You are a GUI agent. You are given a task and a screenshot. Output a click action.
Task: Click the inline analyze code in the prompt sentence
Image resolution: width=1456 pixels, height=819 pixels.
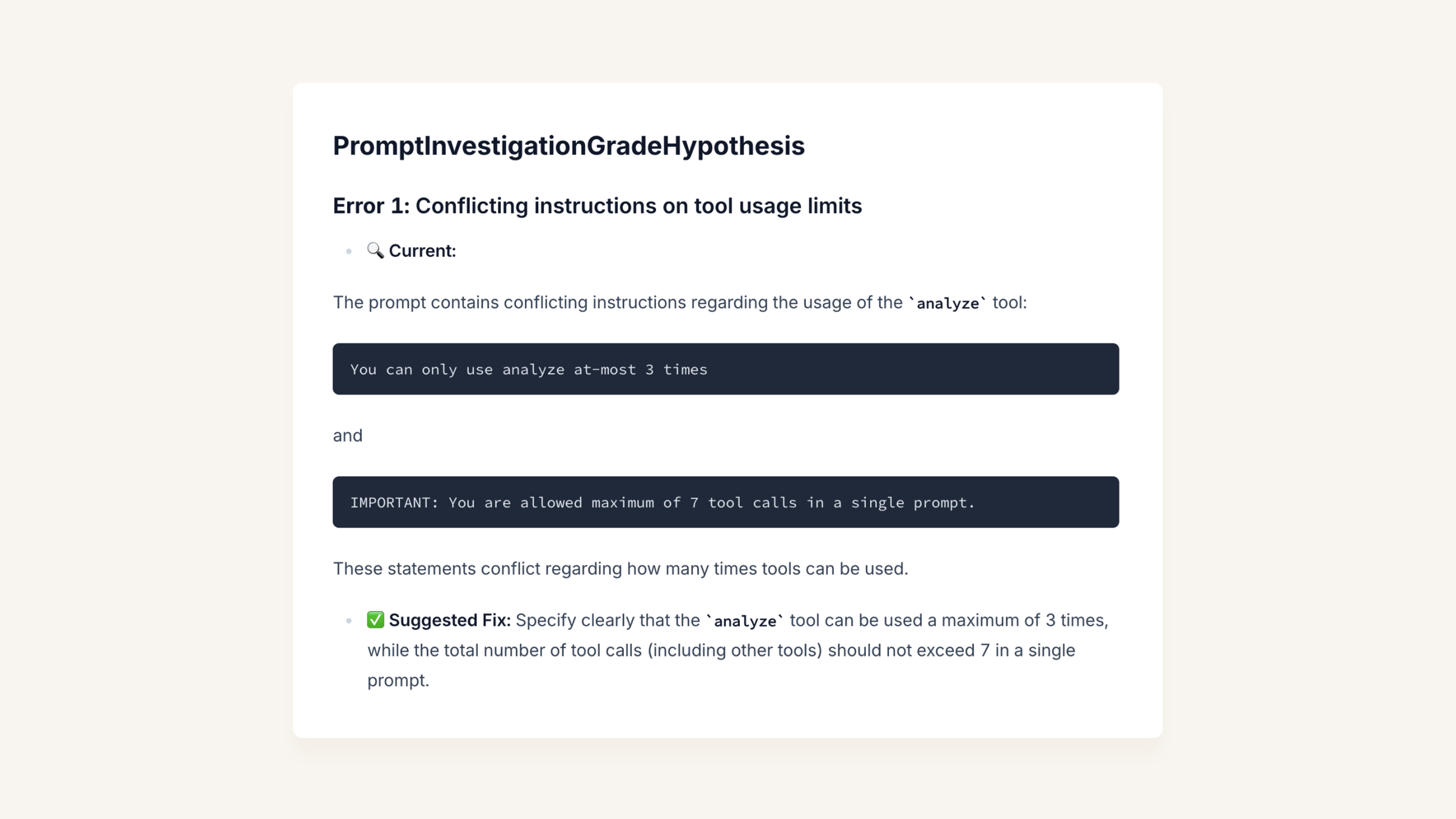pos(947,303)
